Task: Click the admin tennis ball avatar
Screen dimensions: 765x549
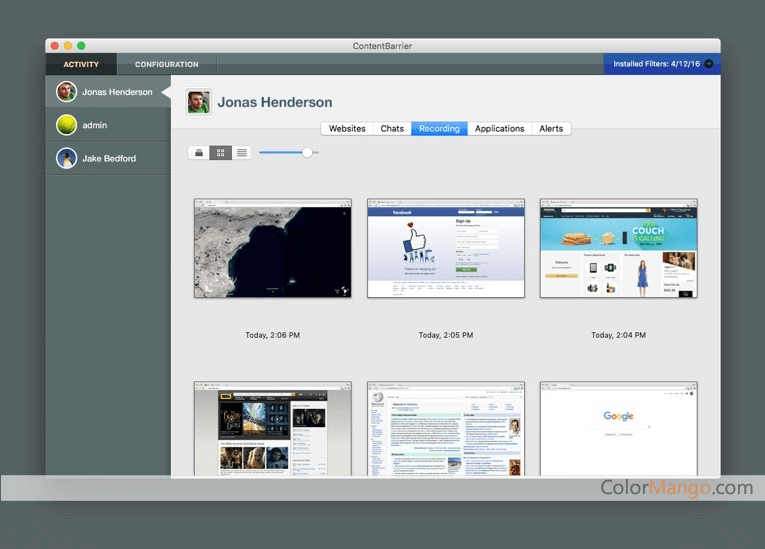Action: click(x=66, y=125)
